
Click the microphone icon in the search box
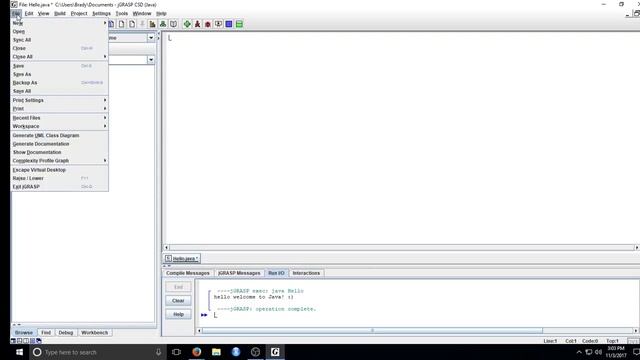tap(158, 352)
